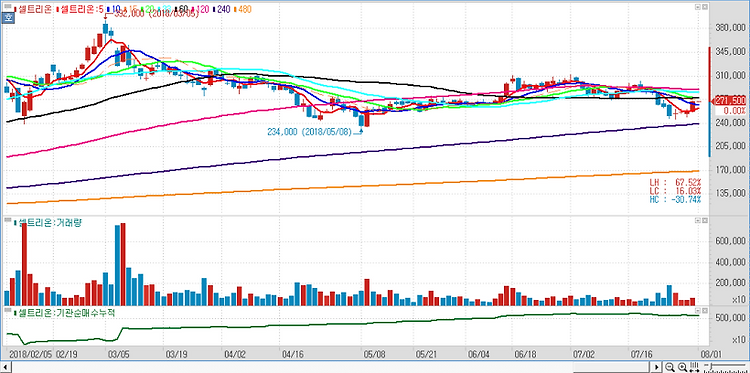The image size is (750, 373).
Task: Click the 셀트리온:거래량 volume legend
Action: coord(48,223)
